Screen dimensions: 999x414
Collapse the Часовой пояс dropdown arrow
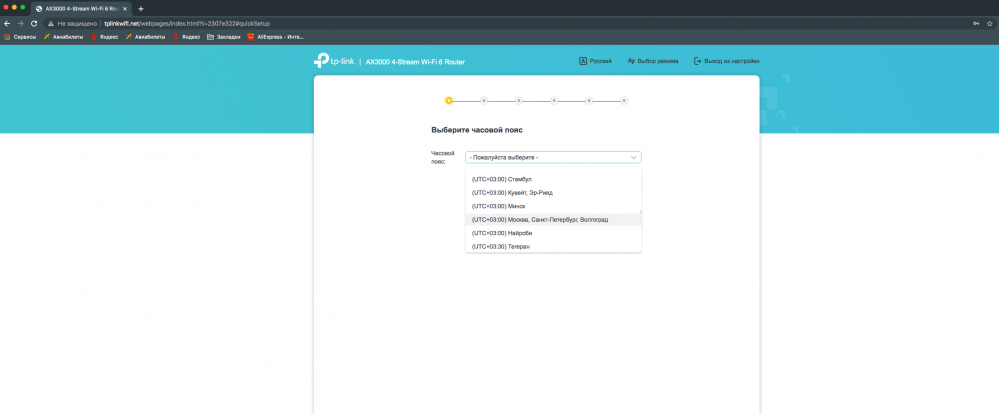point(633,157)
